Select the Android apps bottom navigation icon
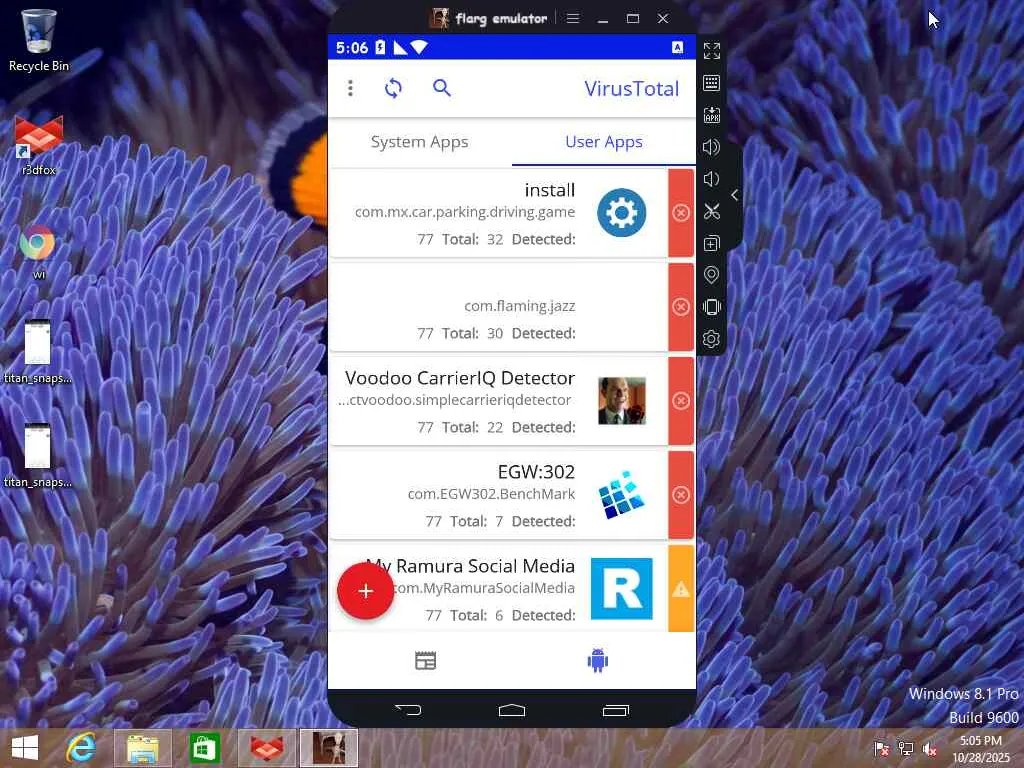This screenshot has width=1024, height=768. coord(598,660)
